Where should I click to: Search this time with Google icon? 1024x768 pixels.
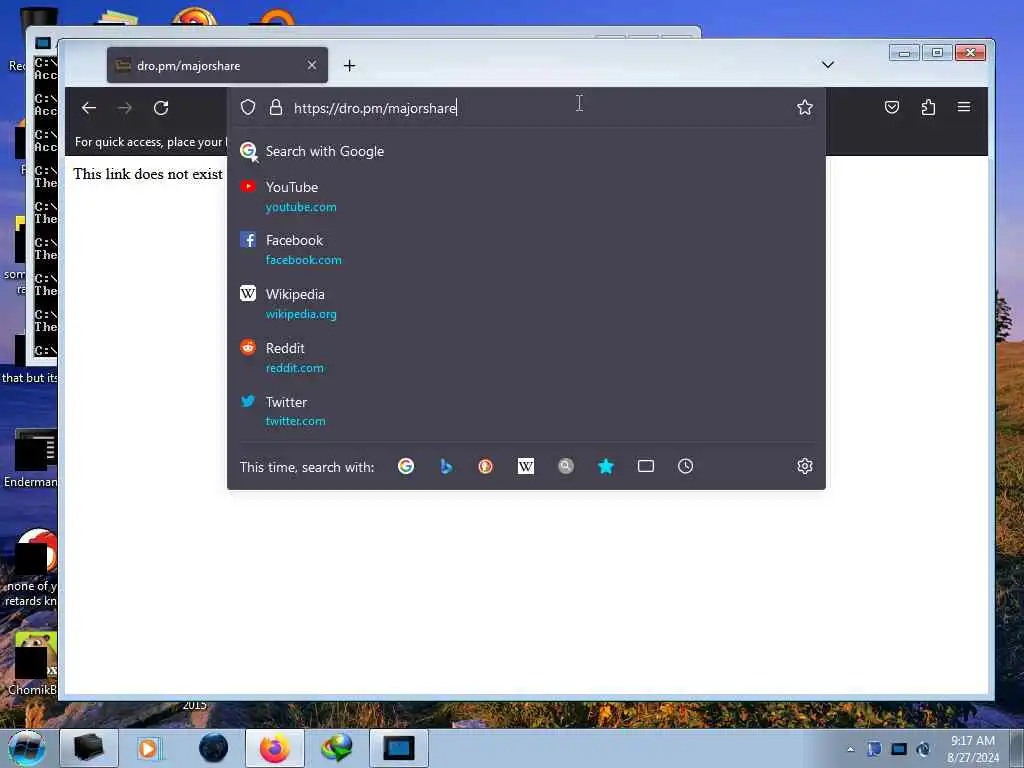pyautogui.click(x=406, y=466)
